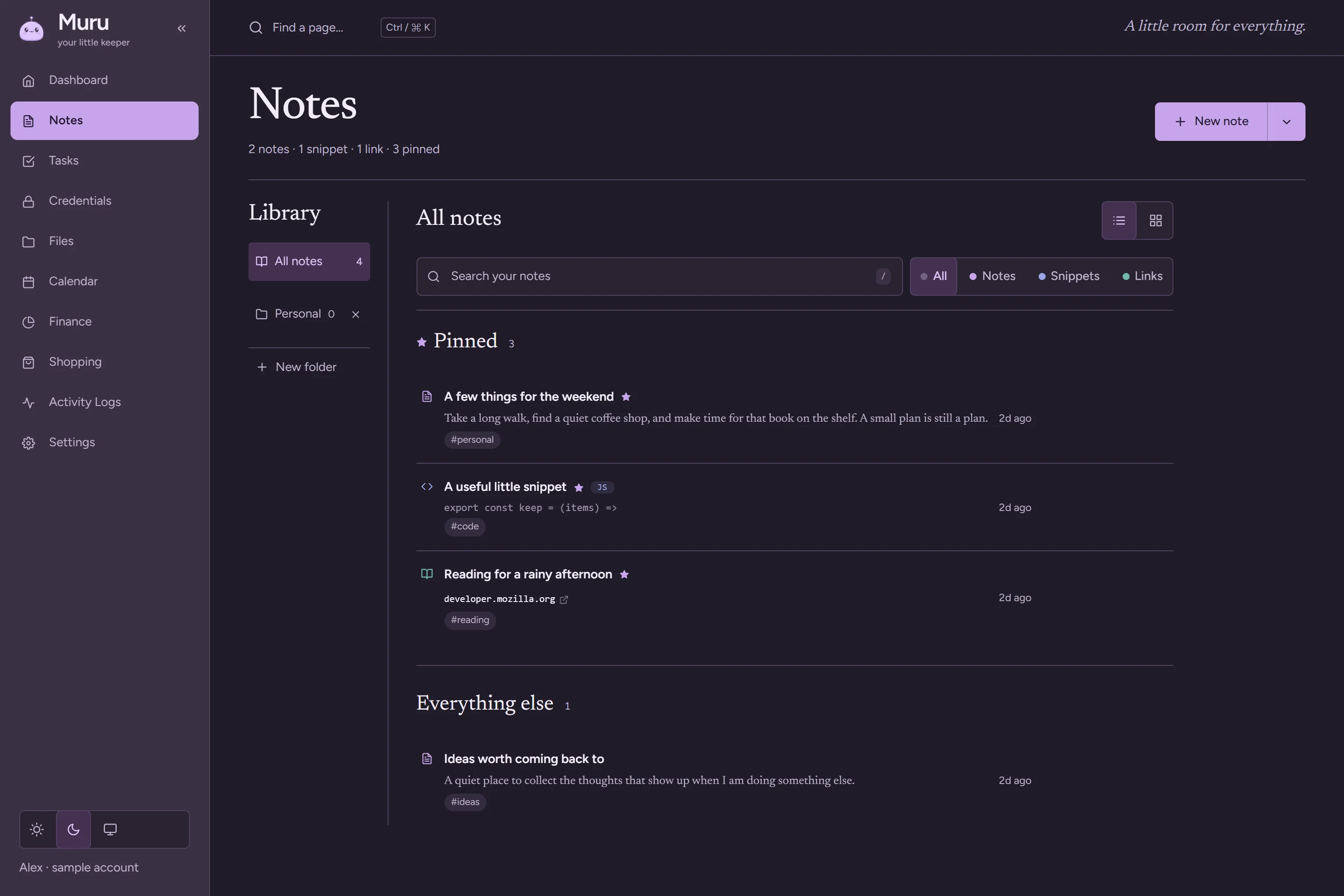Unpin 'A few things for the weekend' star

626,397
